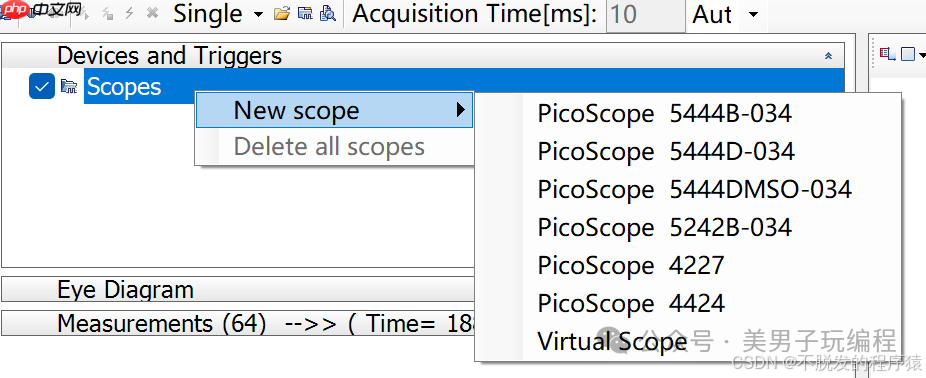Select the Scopes tree item
This screenshot has width=926, height=378.
click(123, 87)
